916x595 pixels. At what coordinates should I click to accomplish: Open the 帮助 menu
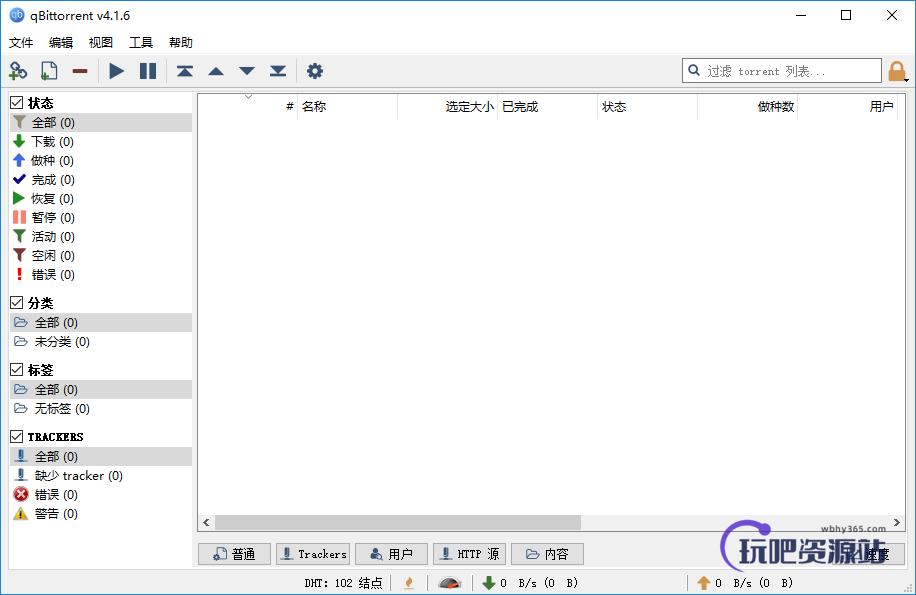[181, 43]
